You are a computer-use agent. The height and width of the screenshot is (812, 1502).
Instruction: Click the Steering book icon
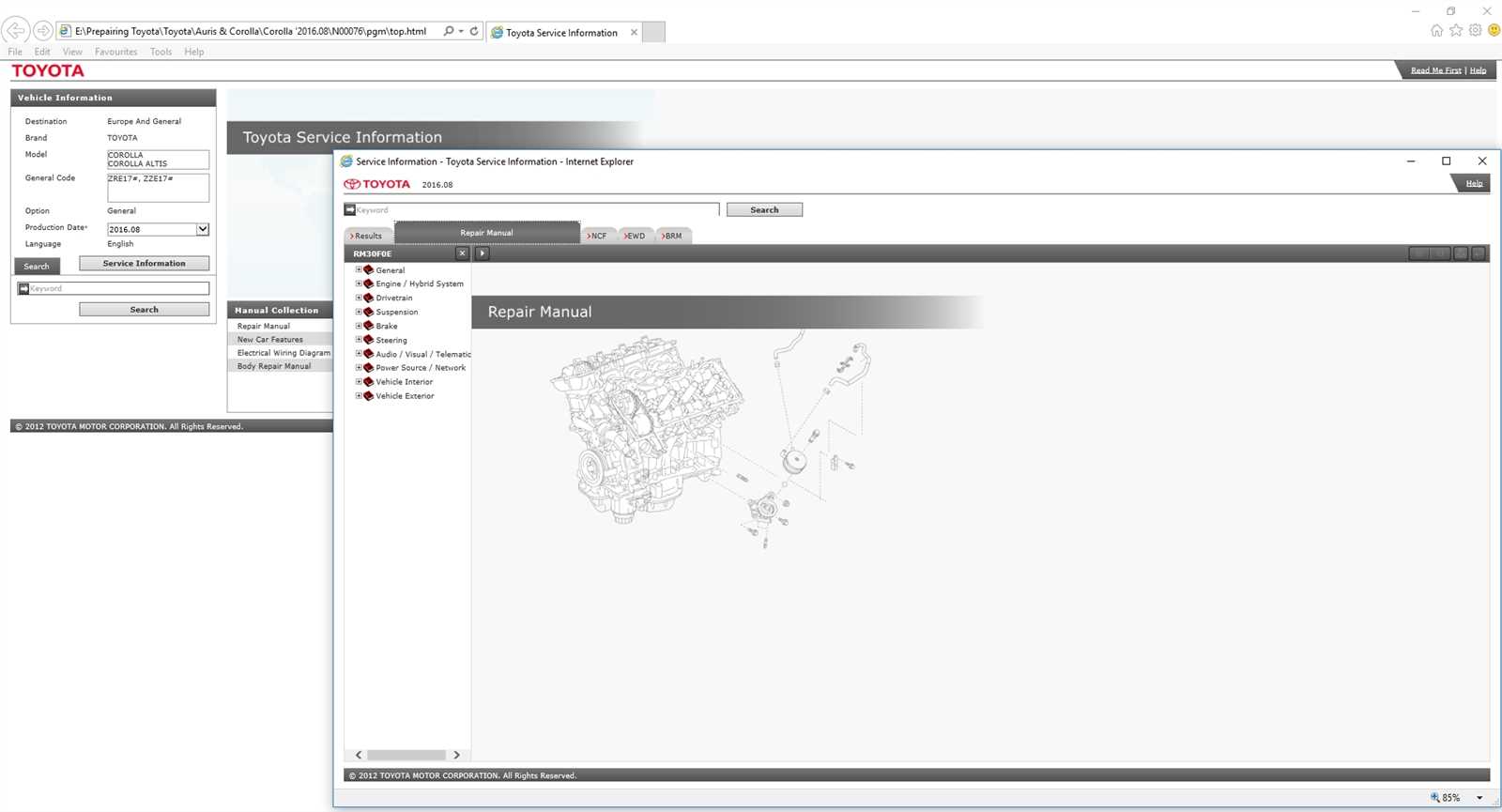click(368, 340)
